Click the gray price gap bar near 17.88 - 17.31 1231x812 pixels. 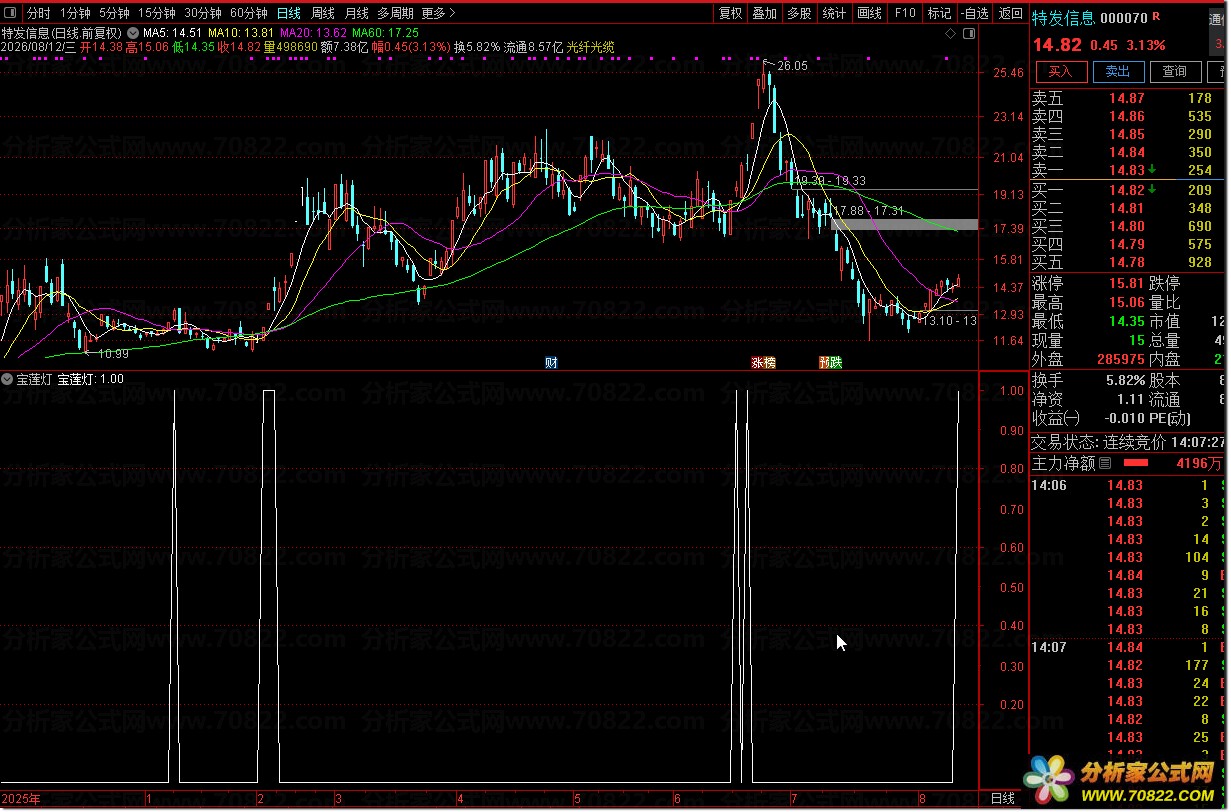tap(904, 224)
